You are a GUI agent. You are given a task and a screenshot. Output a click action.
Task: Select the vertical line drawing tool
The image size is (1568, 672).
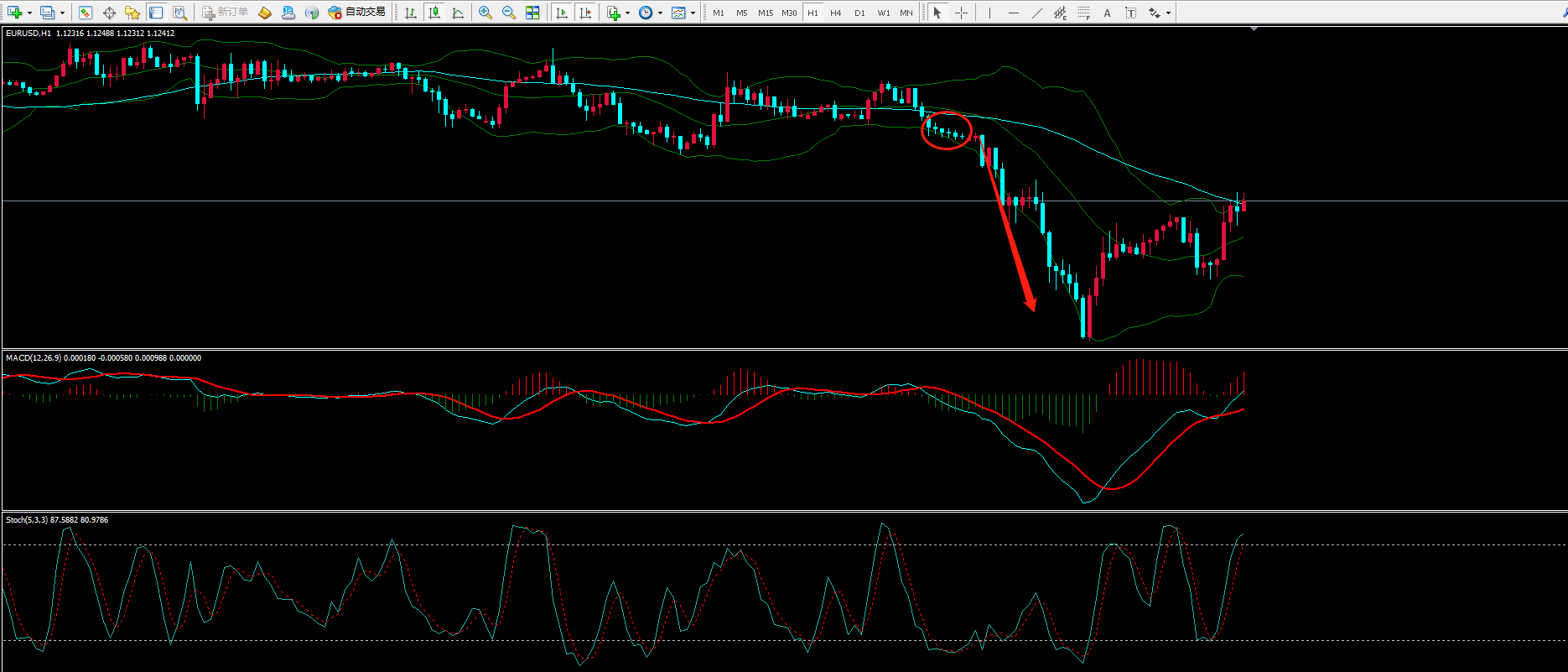pos(989,13)
